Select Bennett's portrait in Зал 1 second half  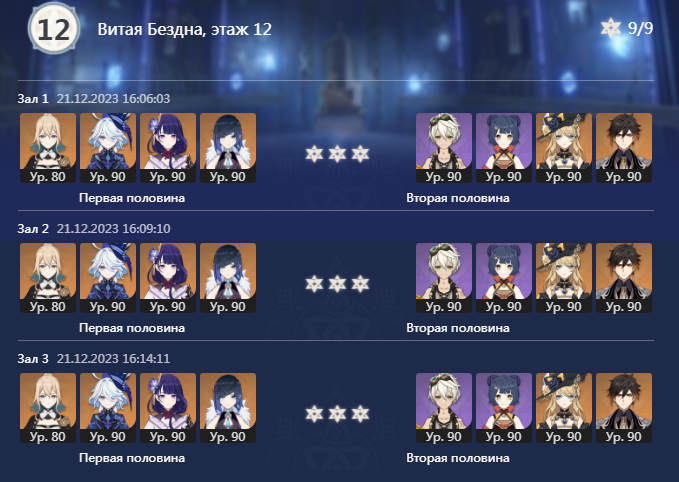tap(444, 148)
